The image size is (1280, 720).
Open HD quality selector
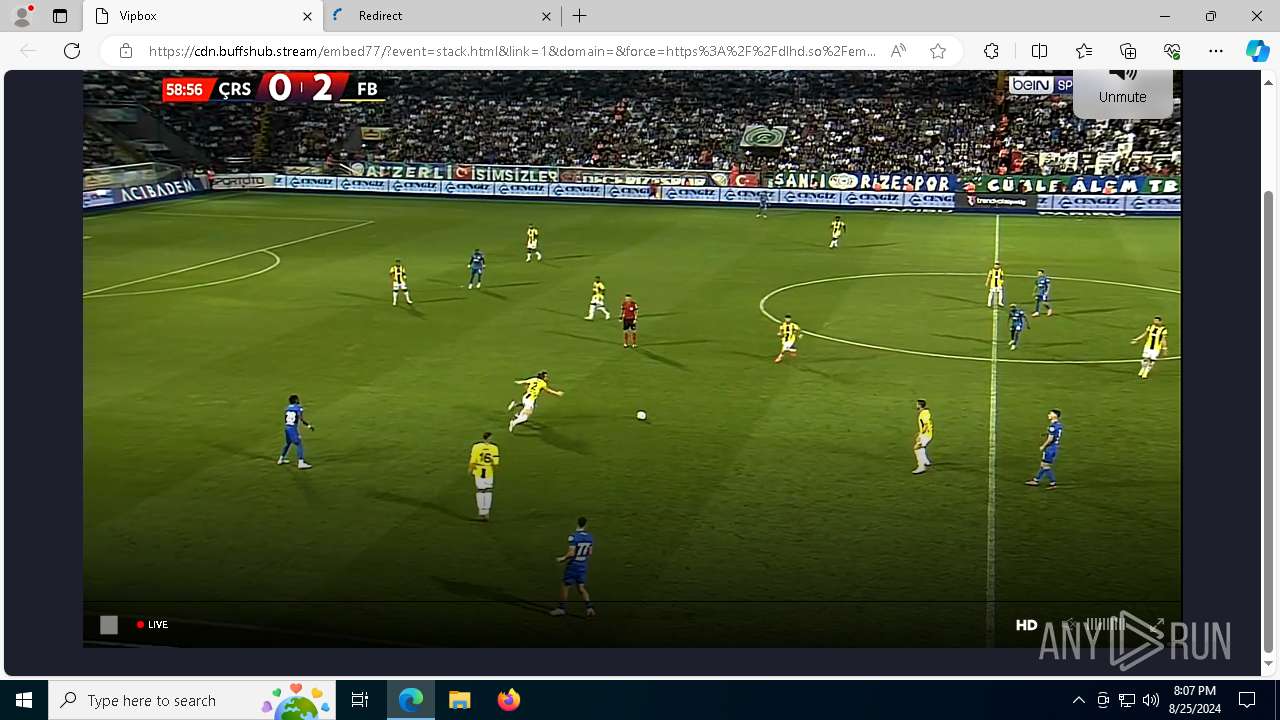click(1026, 624)
